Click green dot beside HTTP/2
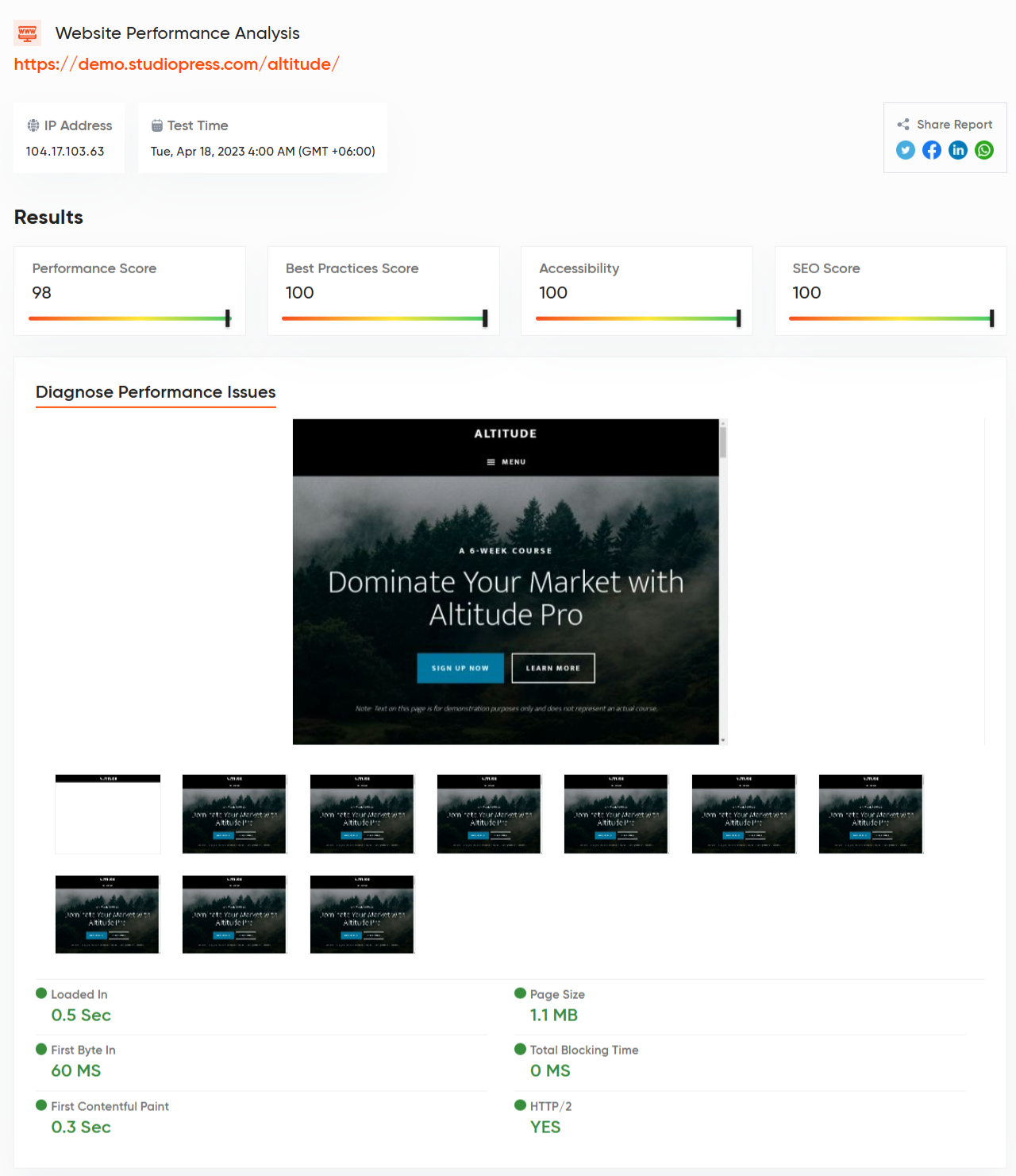 [521, 1105]
